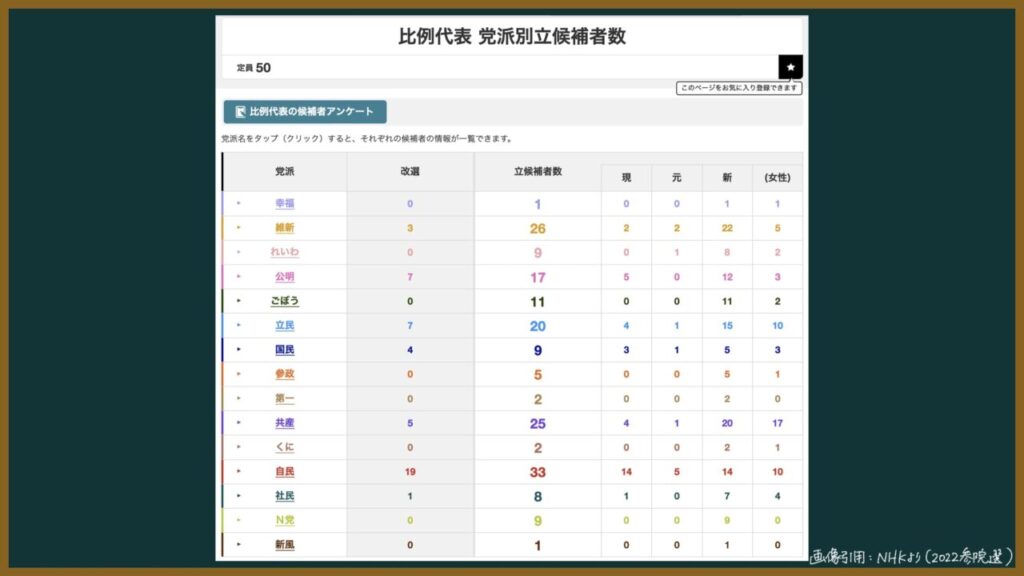Click the arrow marker next to 公明

(x=239, y=277)
